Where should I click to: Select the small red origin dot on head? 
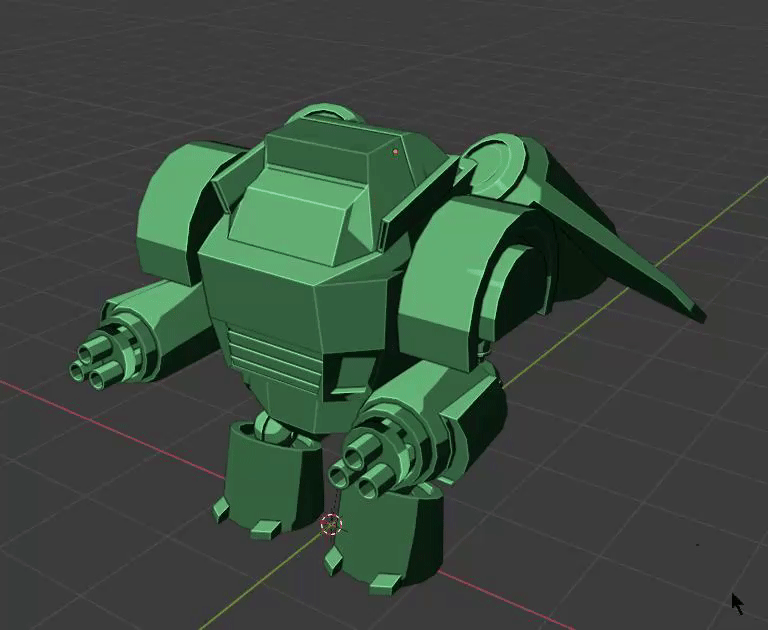(x=396, y=152)
